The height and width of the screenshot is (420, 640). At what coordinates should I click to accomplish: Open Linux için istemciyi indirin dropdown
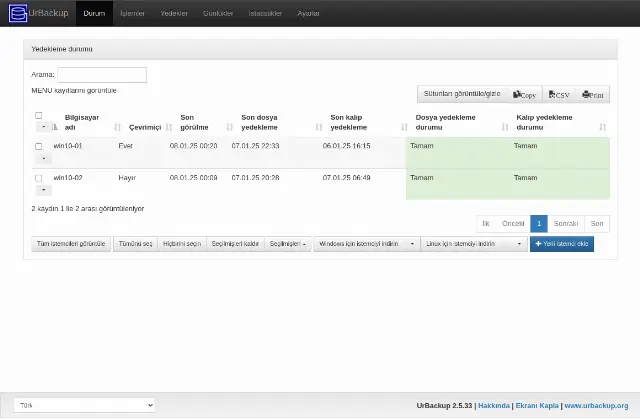(474, 244)
